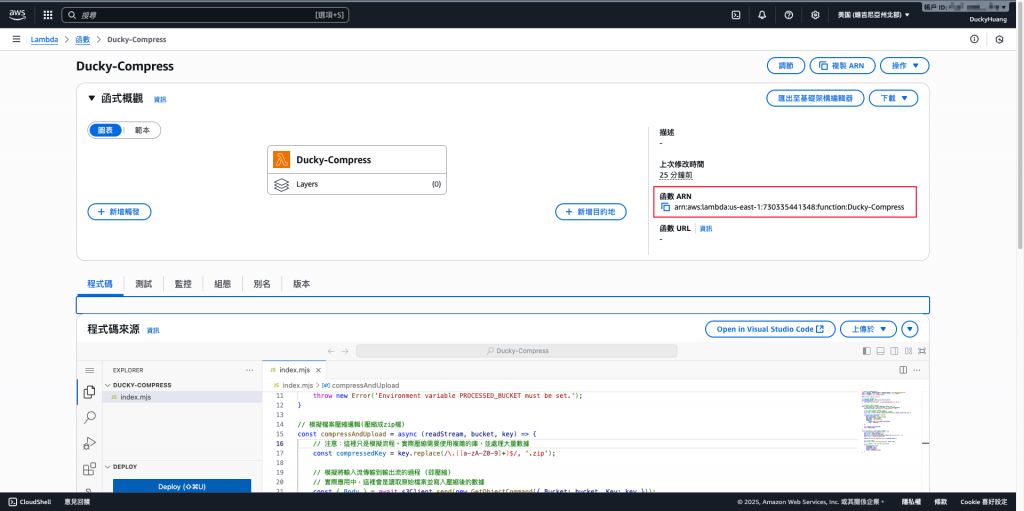Open the notifications bell
Viewport: 1024px width, 511px height.
tap(762, 14)
